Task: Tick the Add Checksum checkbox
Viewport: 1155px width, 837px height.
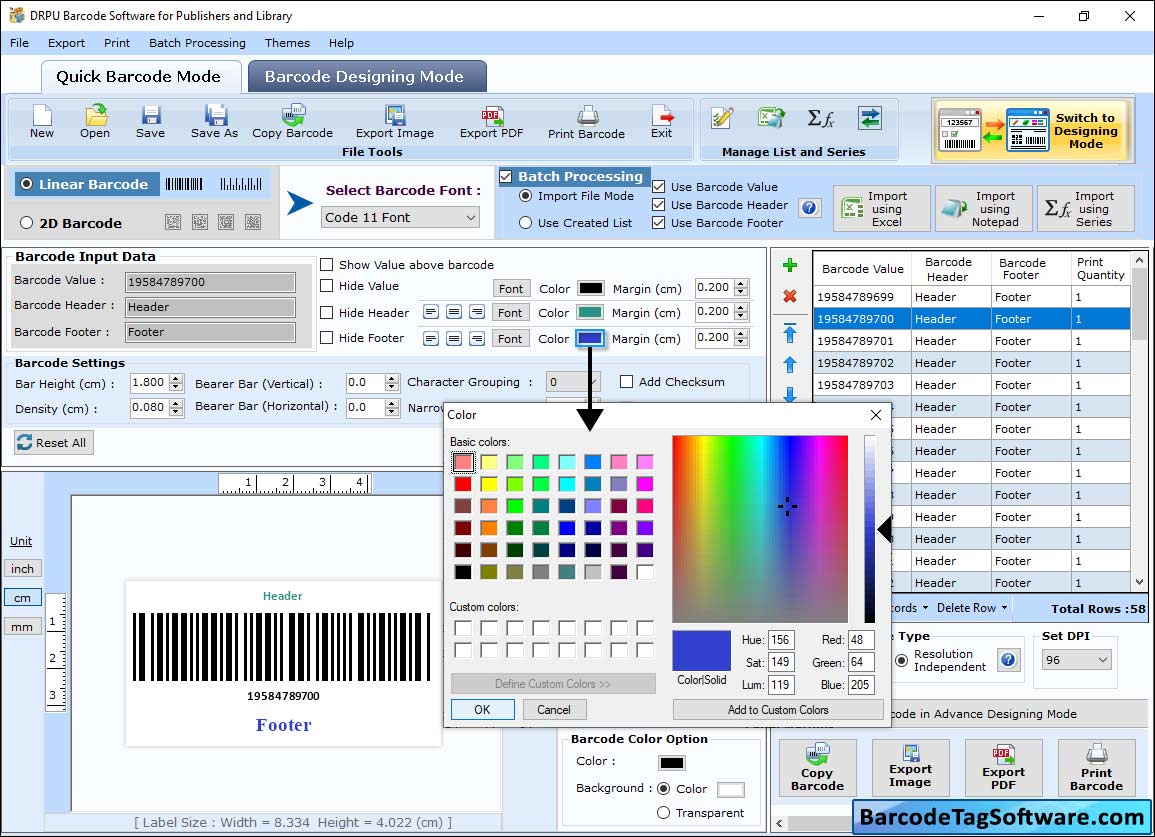Action: click(627, 382)
